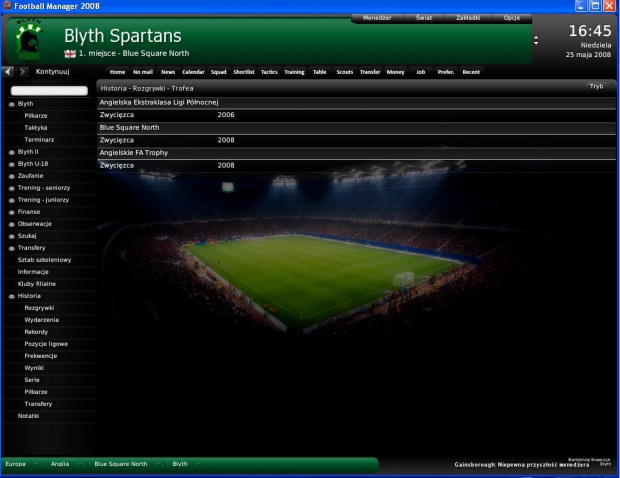Screen dimensions: 620x478
Task: Expand the Transfery sidebar section
Action: (12, 248)
